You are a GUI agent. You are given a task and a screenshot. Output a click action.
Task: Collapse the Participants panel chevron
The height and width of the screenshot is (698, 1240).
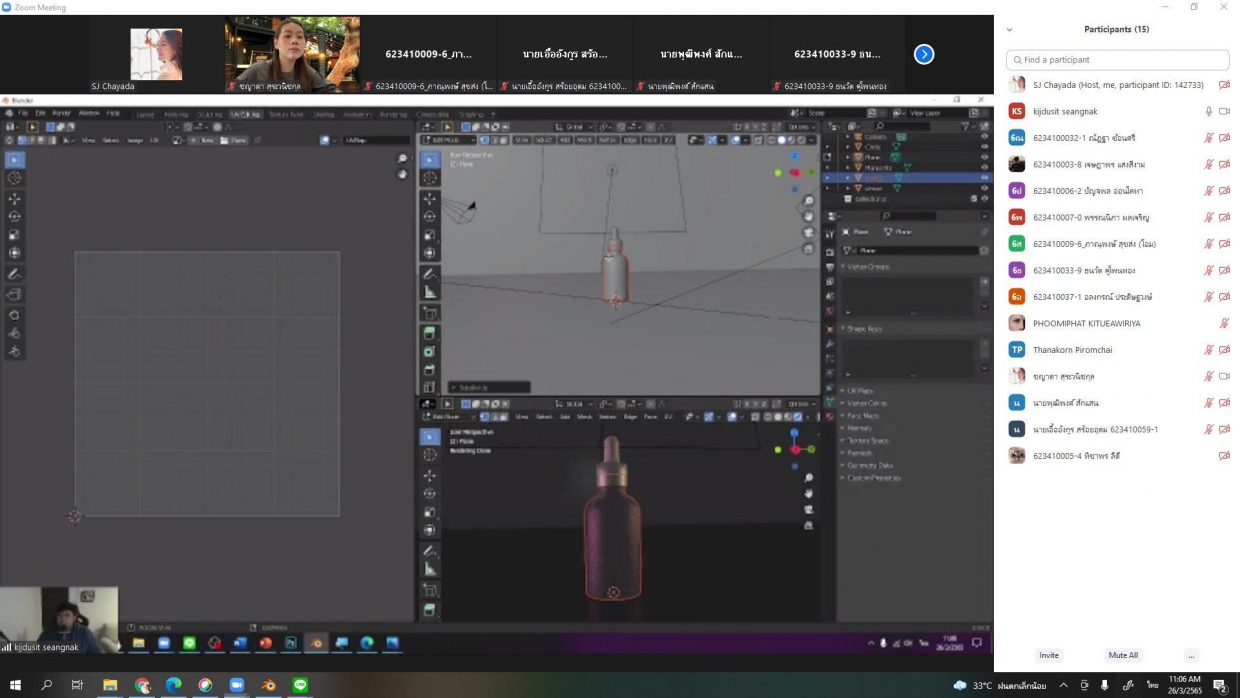click(x=1009, y=30)
